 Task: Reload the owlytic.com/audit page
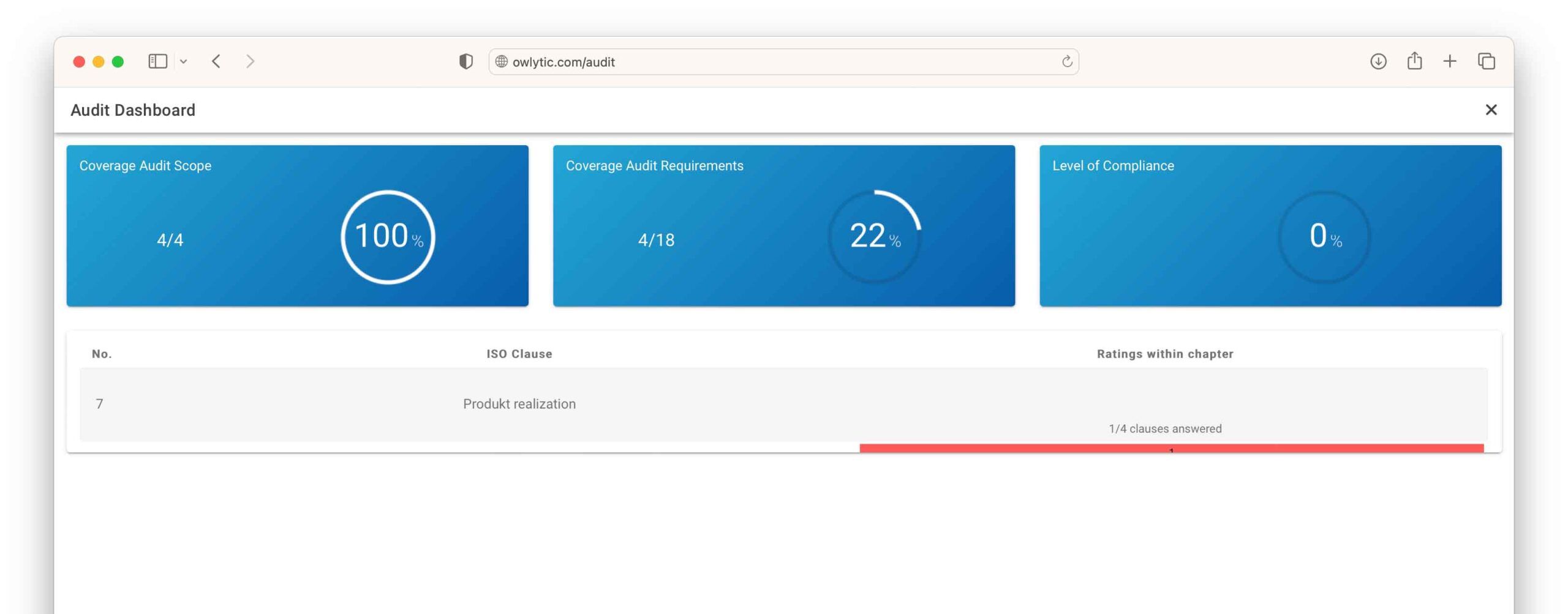click(1066, 61)
